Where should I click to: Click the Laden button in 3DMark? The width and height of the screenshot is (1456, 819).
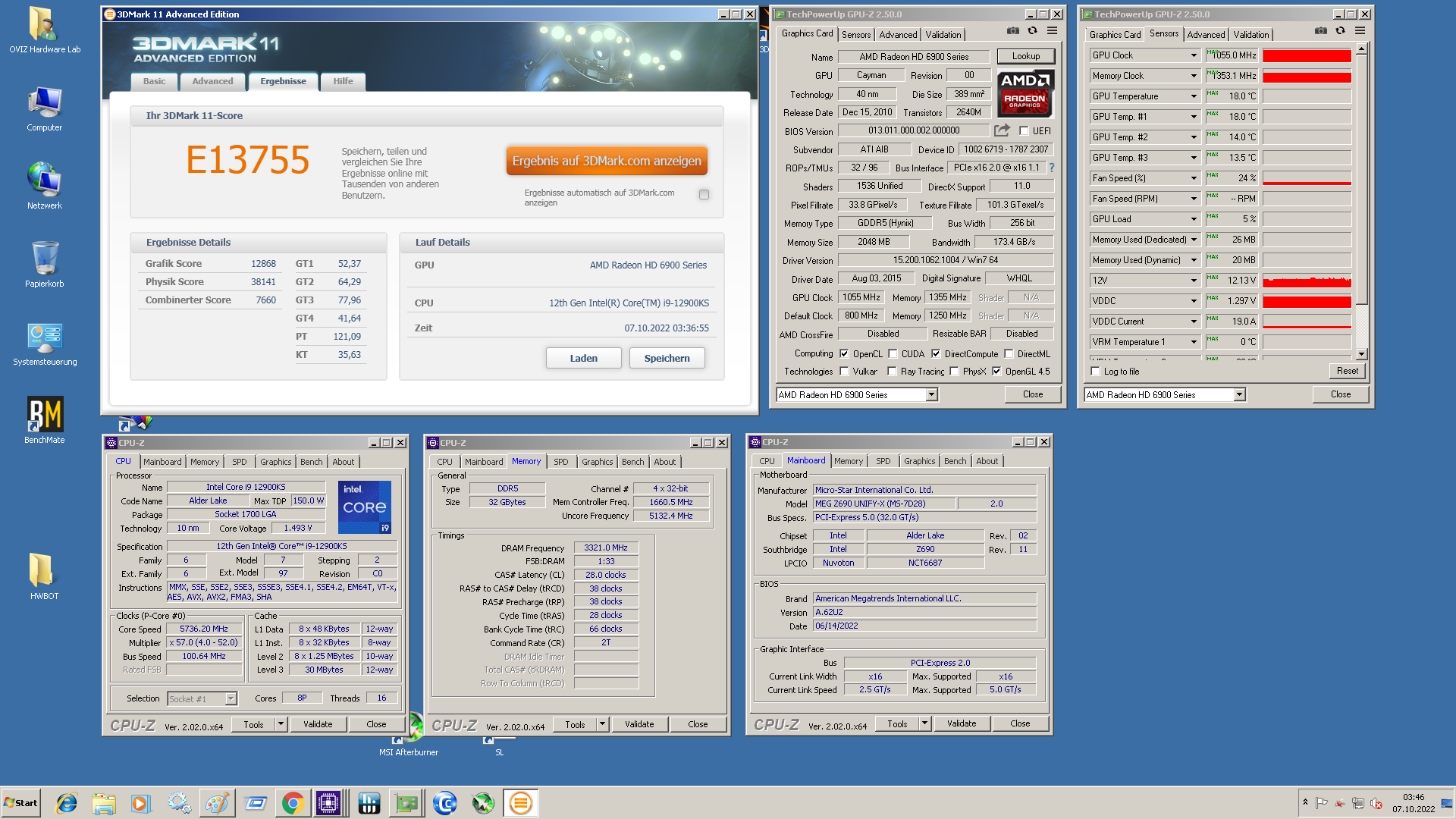click(584, 358)
